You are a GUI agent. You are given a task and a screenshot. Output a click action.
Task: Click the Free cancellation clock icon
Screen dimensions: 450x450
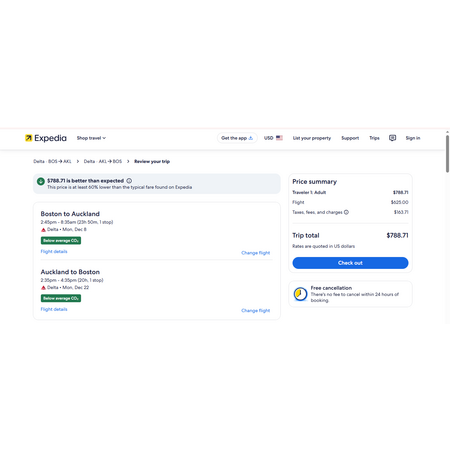coord(300,294)
